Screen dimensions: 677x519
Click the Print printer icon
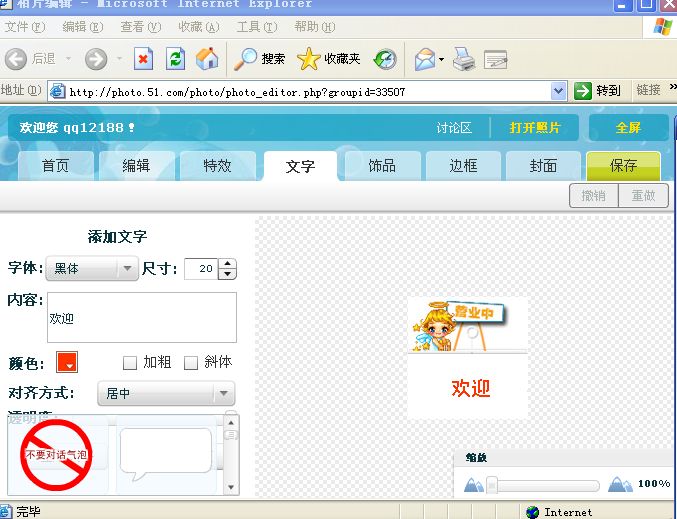(464, 59)
